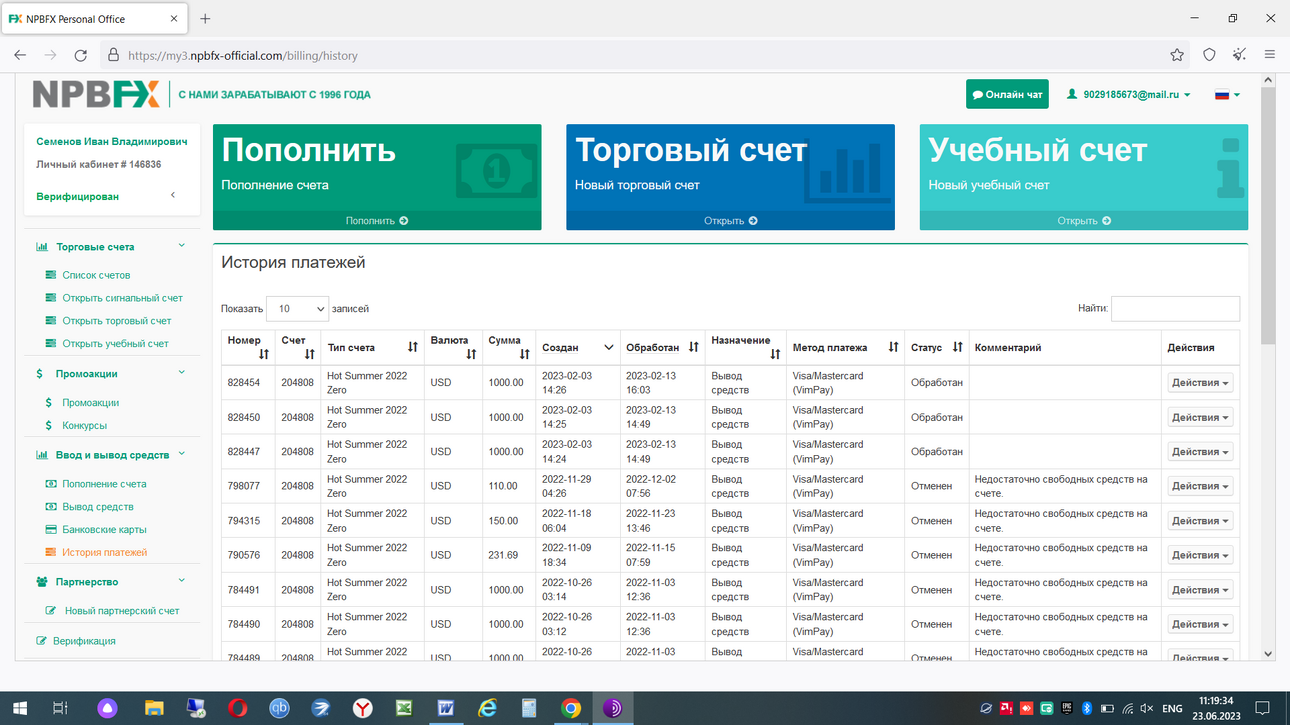This screenshot has width=1290, height=725.
Task: Open Действия dropdown for payment 828454
Action: click(x=1200, y=383)
